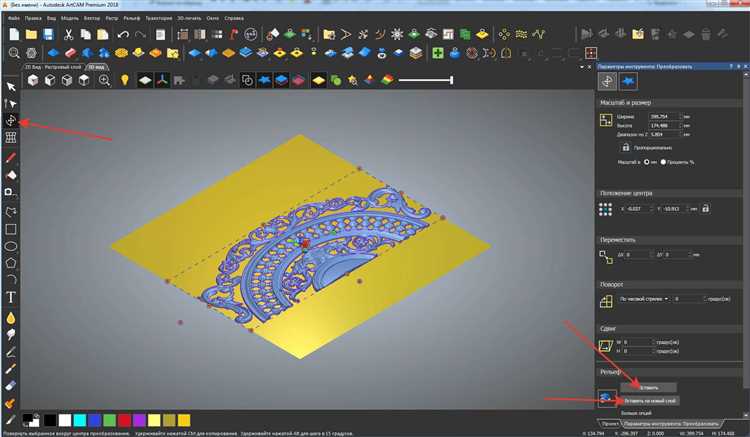Select the yellow drop sculpting tool
This screenshot has height=437, width=750.
point(11,318)
